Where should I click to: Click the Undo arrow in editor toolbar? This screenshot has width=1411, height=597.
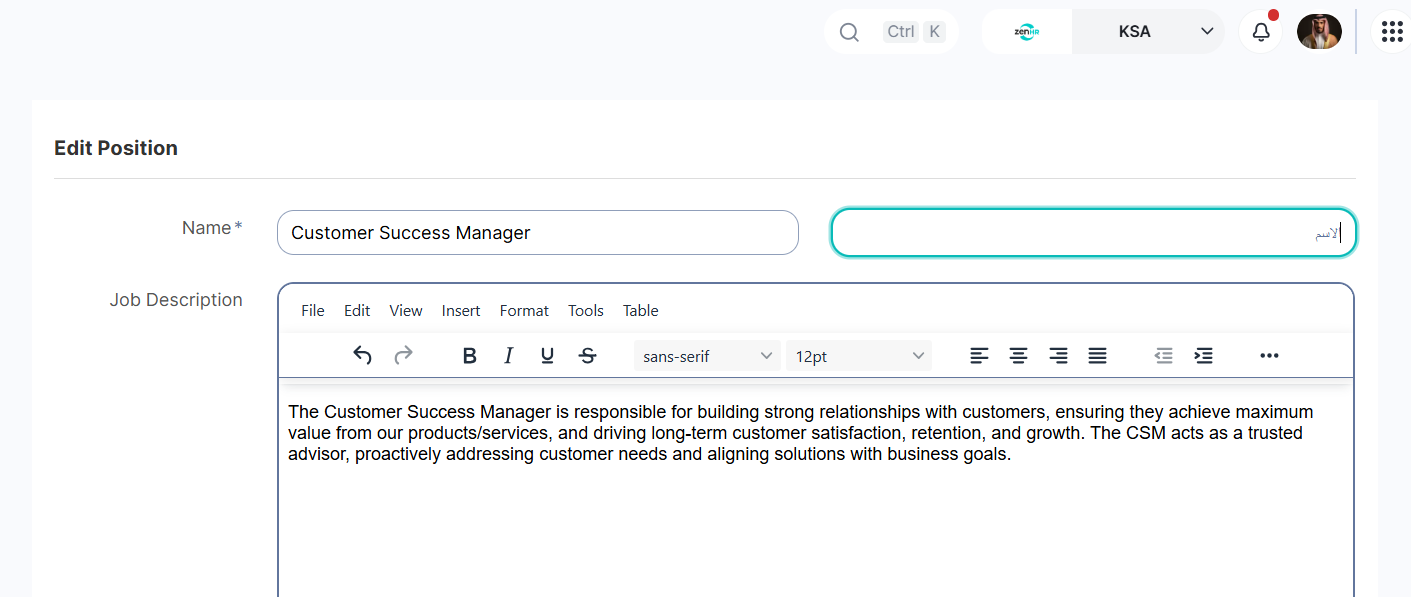tap(363, 355)
